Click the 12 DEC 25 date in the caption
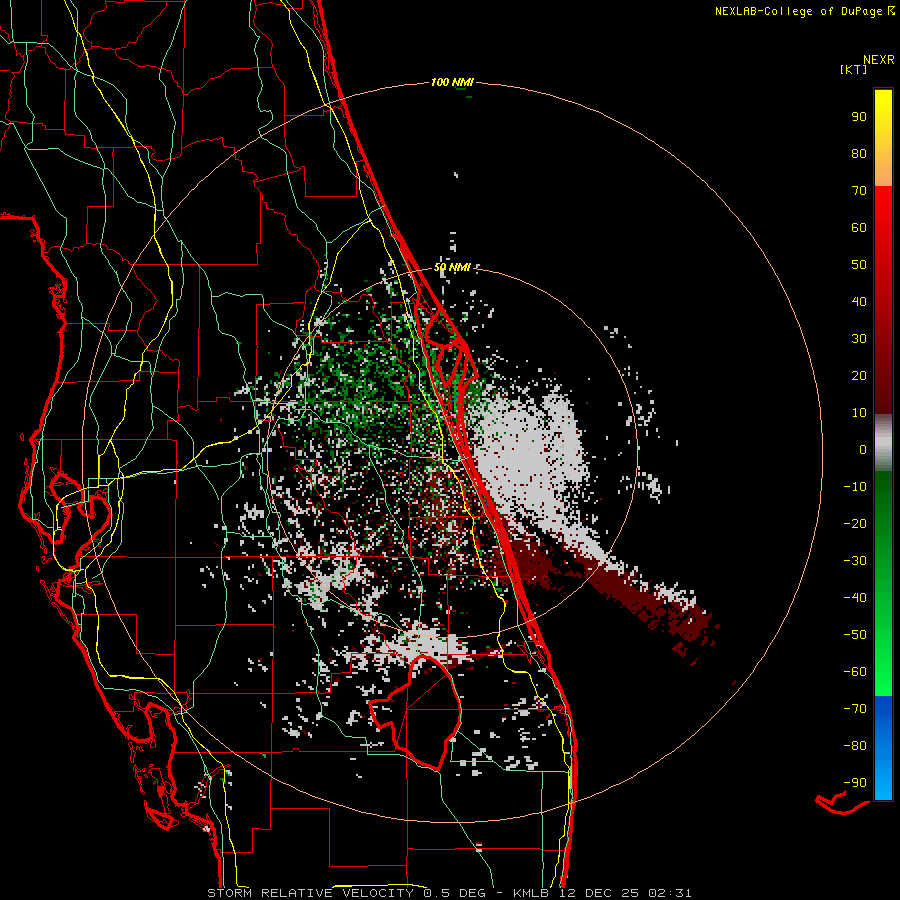 tap(598, 893)
